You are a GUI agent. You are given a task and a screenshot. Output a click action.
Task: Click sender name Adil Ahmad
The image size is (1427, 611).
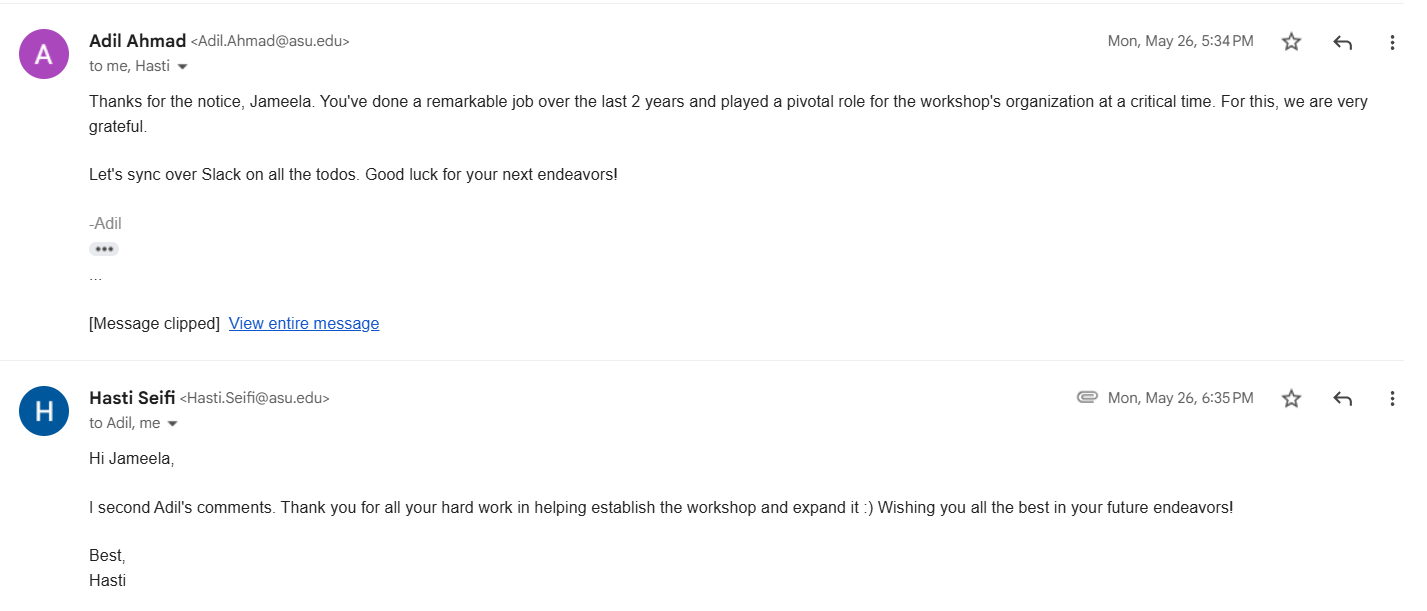pyautogui.click(x=137, y=41)
